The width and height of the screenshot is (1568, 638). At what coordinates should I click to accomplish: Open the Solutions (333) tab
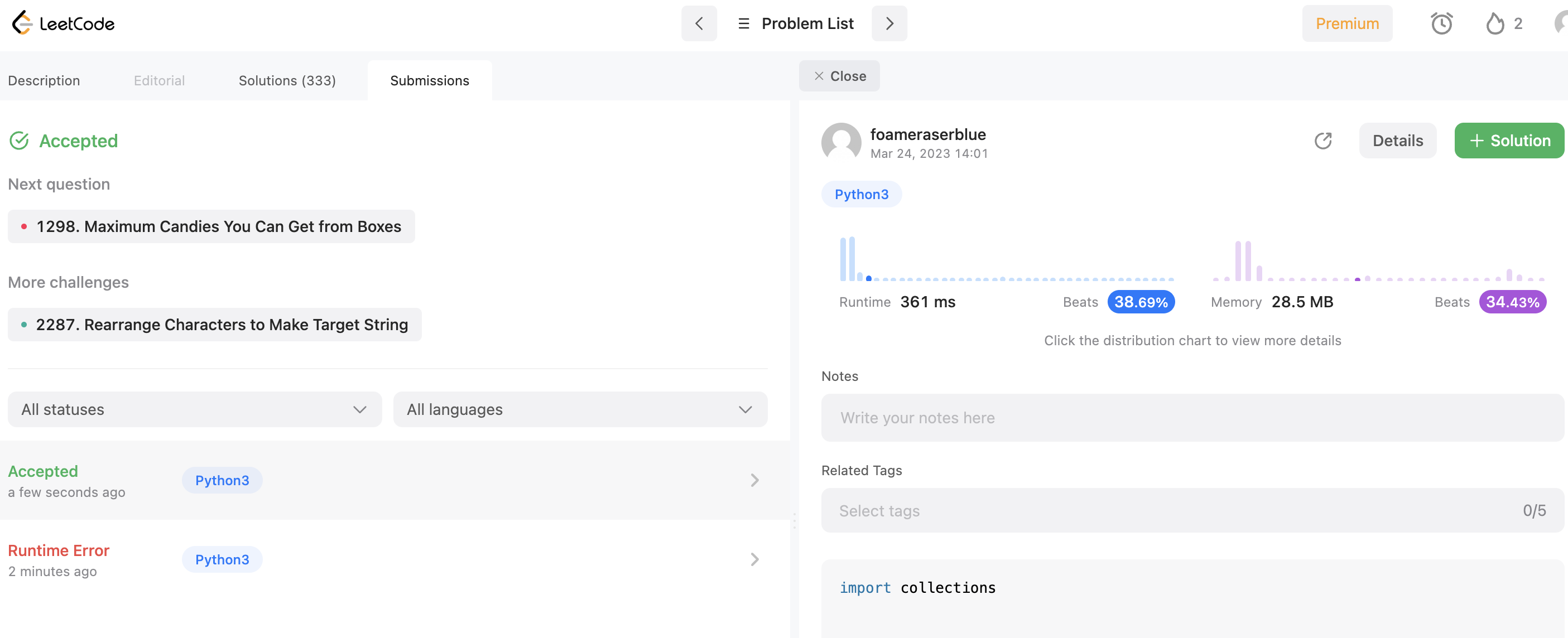pyautogui.click(x=287, y=80)
